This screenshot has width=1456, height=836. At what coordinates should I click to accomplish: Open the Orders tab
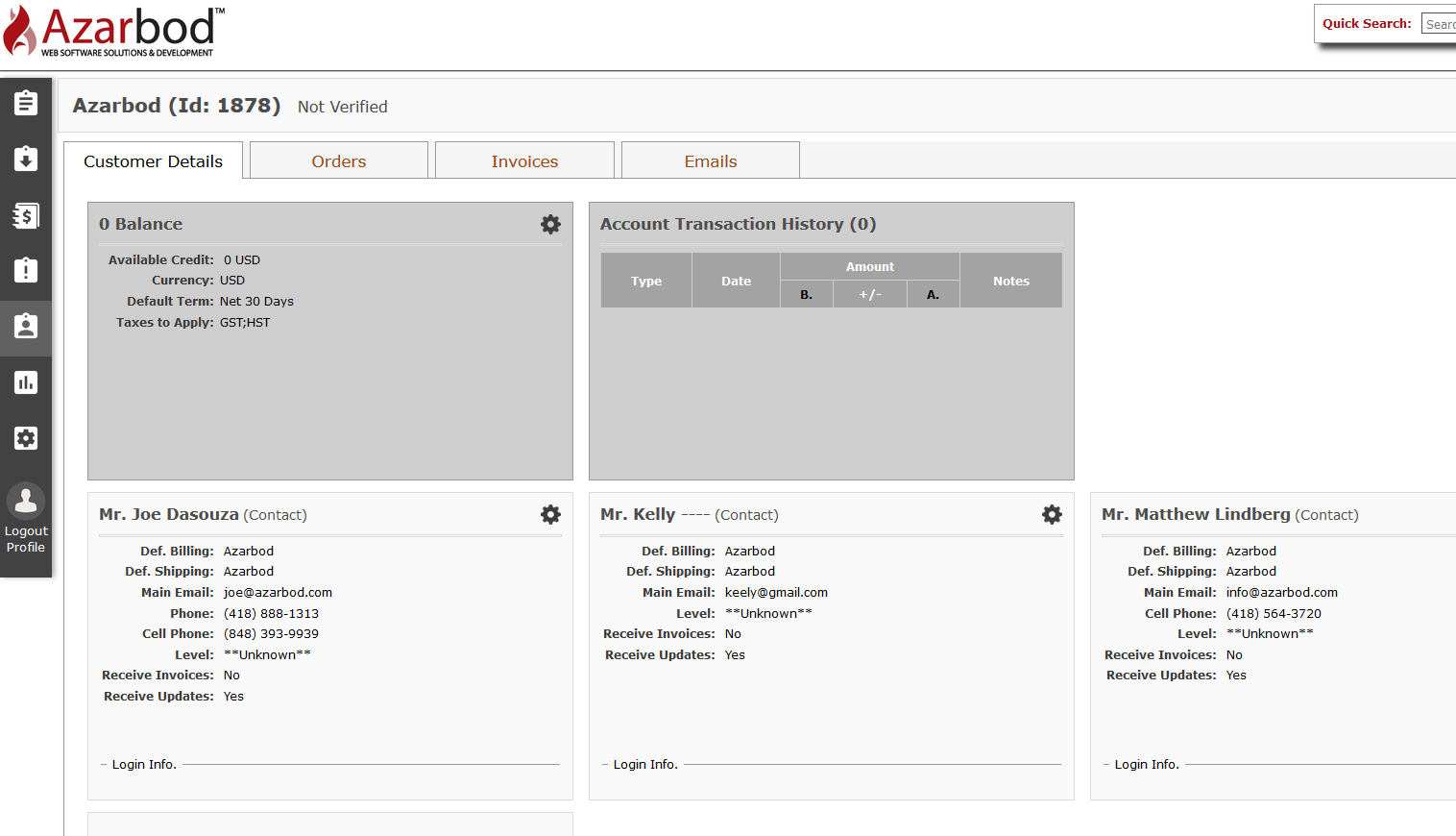tap(339, 161)
